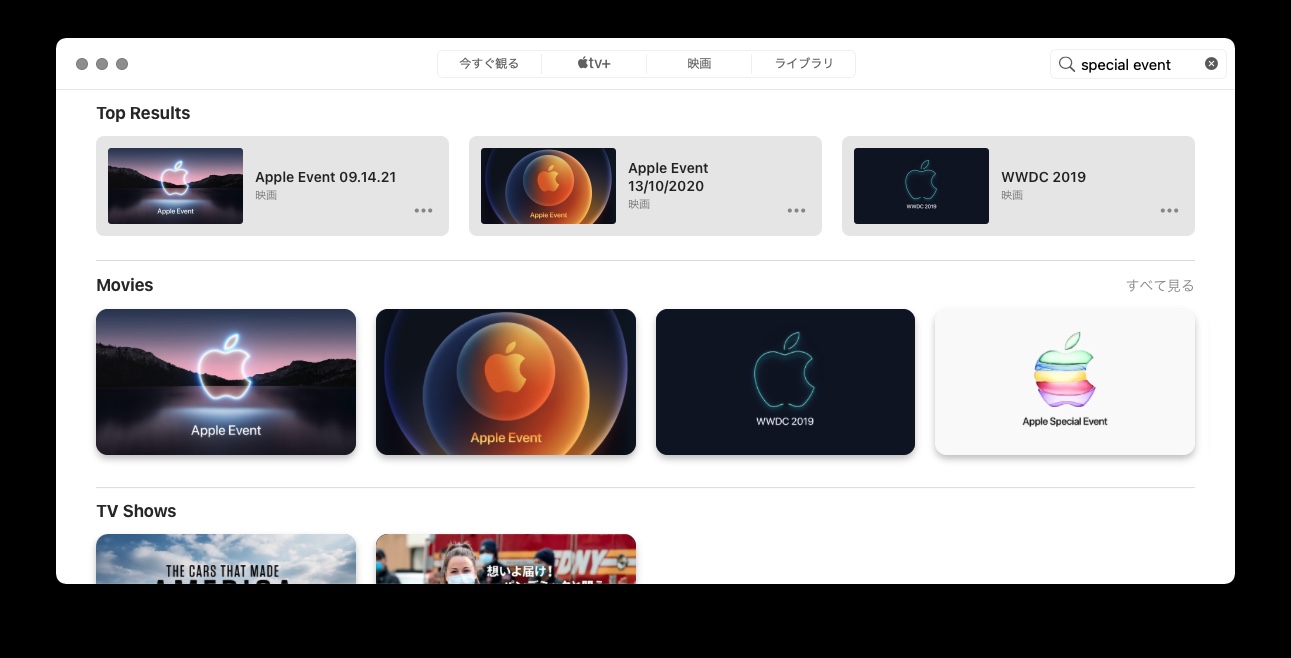Open The Cars That Made America show
The height and width of the screenshot is (658, 1291).
226,560
